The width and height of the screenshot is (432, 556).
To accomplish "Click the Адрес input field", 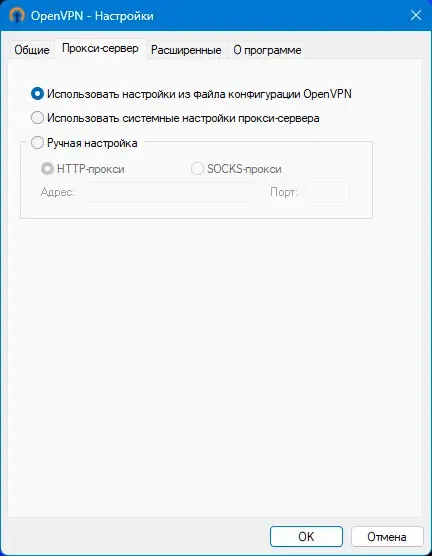I will coord(170,192).
